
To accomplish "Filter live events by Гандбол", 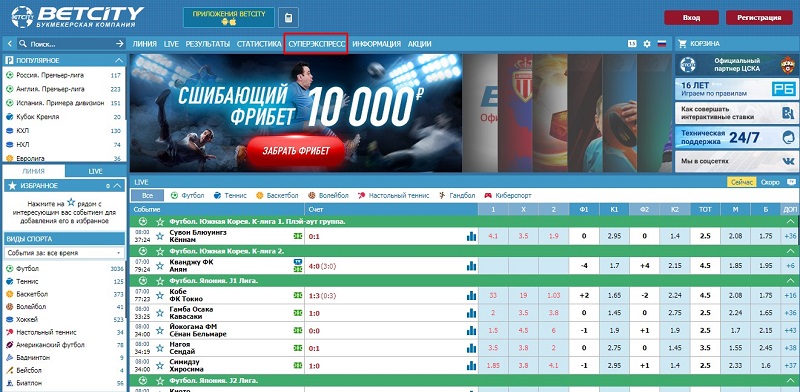I will click(457, 195).
